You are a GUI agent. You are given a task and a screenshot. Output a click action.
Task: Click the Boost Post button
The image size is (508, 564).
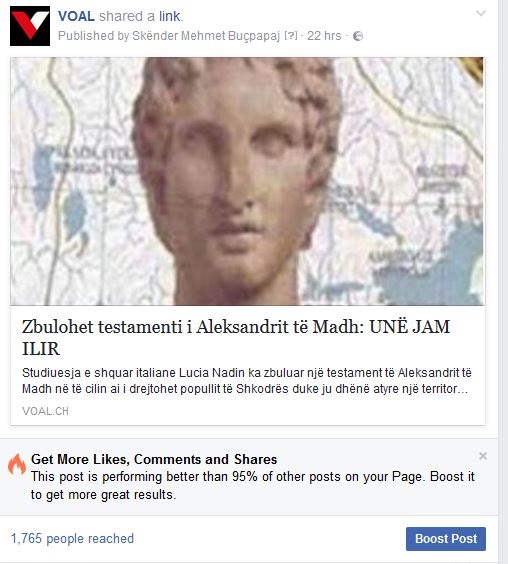click(446, 539)
